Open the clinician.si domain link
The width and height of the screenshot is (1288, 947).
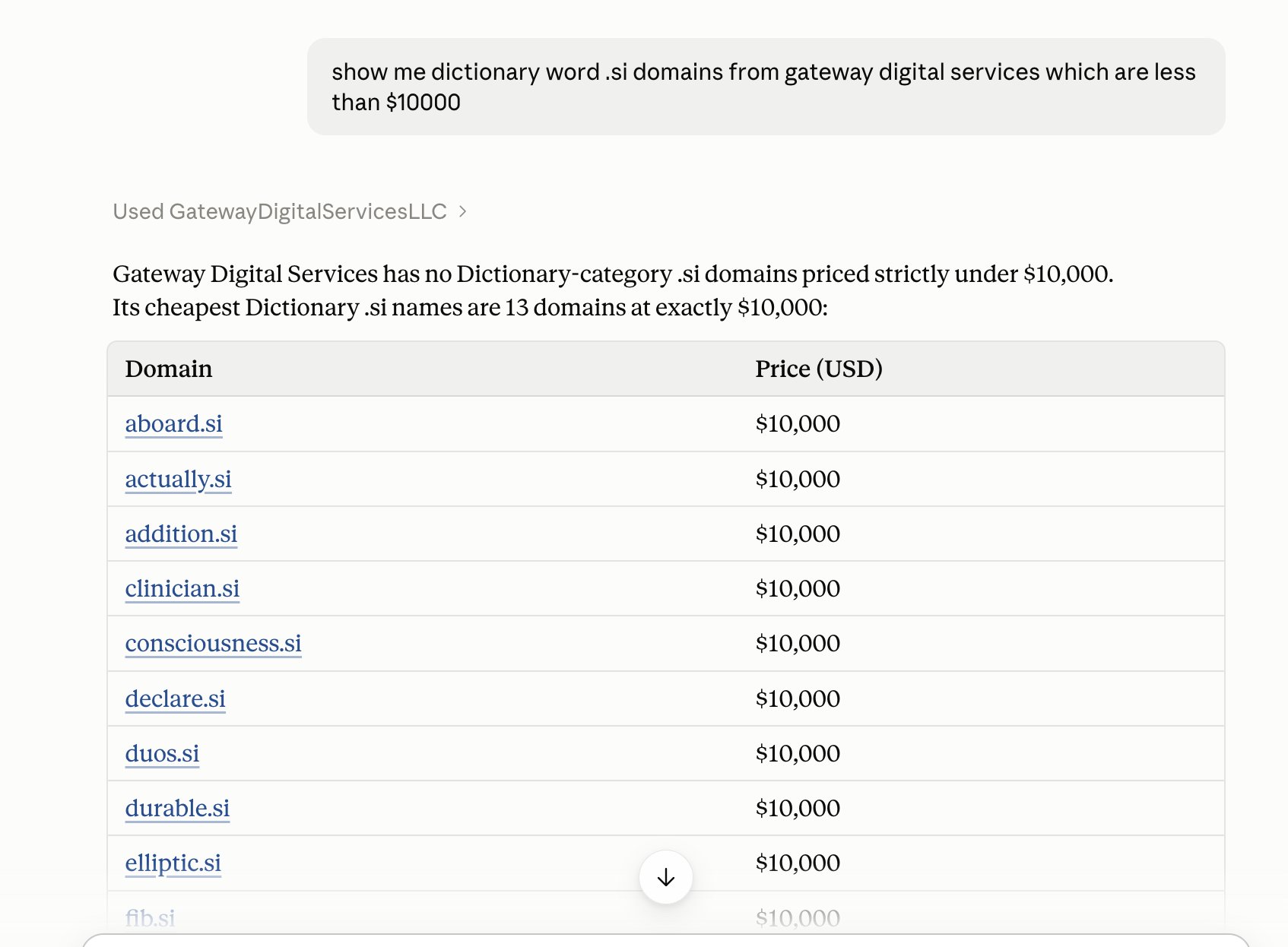[x=182, y=588]
